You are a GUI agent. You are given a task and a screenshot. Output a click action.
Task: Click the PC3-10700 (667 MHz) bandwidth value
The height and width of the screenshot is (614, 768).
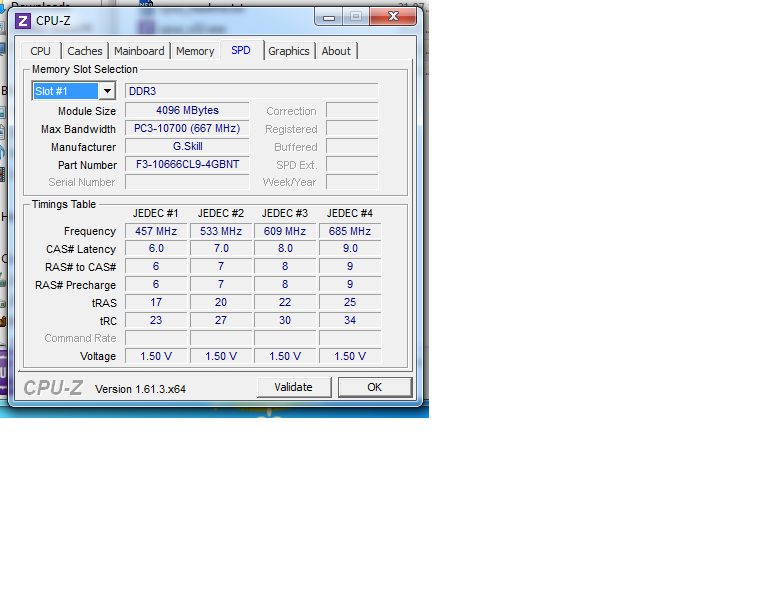[x=187, y=128]
